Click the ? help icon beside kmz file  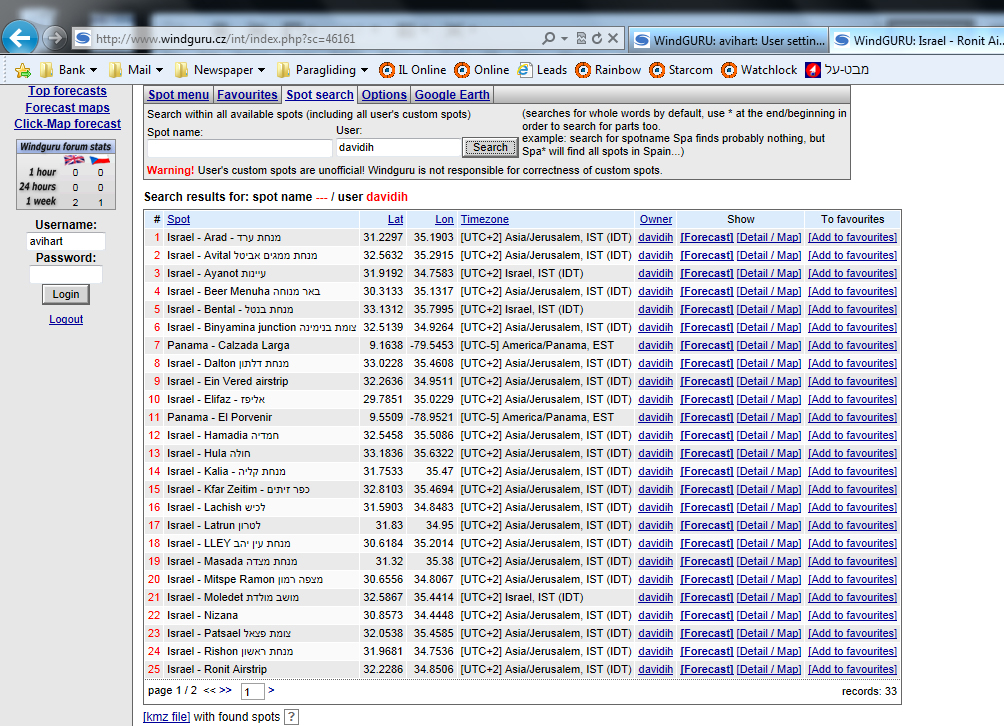pyautogui.click(x=291, y=717)
